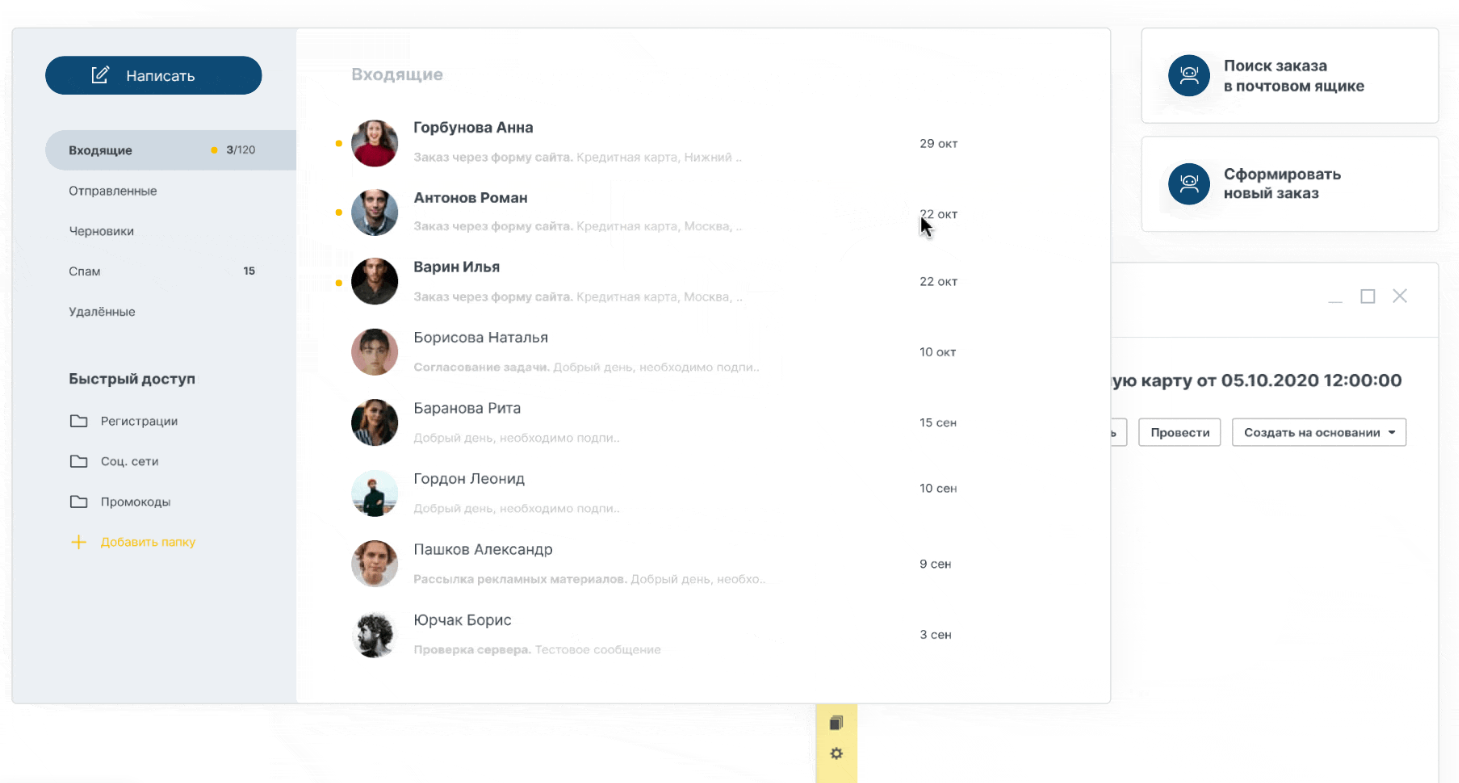Image resolution: width=1459 pixels, height=783 pixels.
Task: Click the stacked pages icon above the gear
Action: [837, 723]
